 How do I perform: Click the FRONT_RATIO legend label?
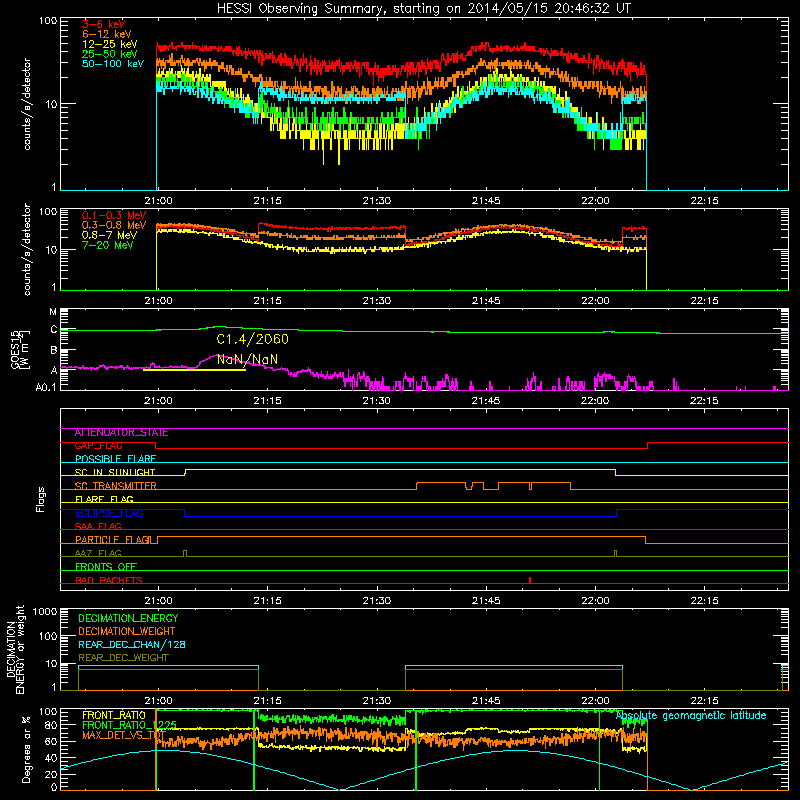[x=114, y=715]
